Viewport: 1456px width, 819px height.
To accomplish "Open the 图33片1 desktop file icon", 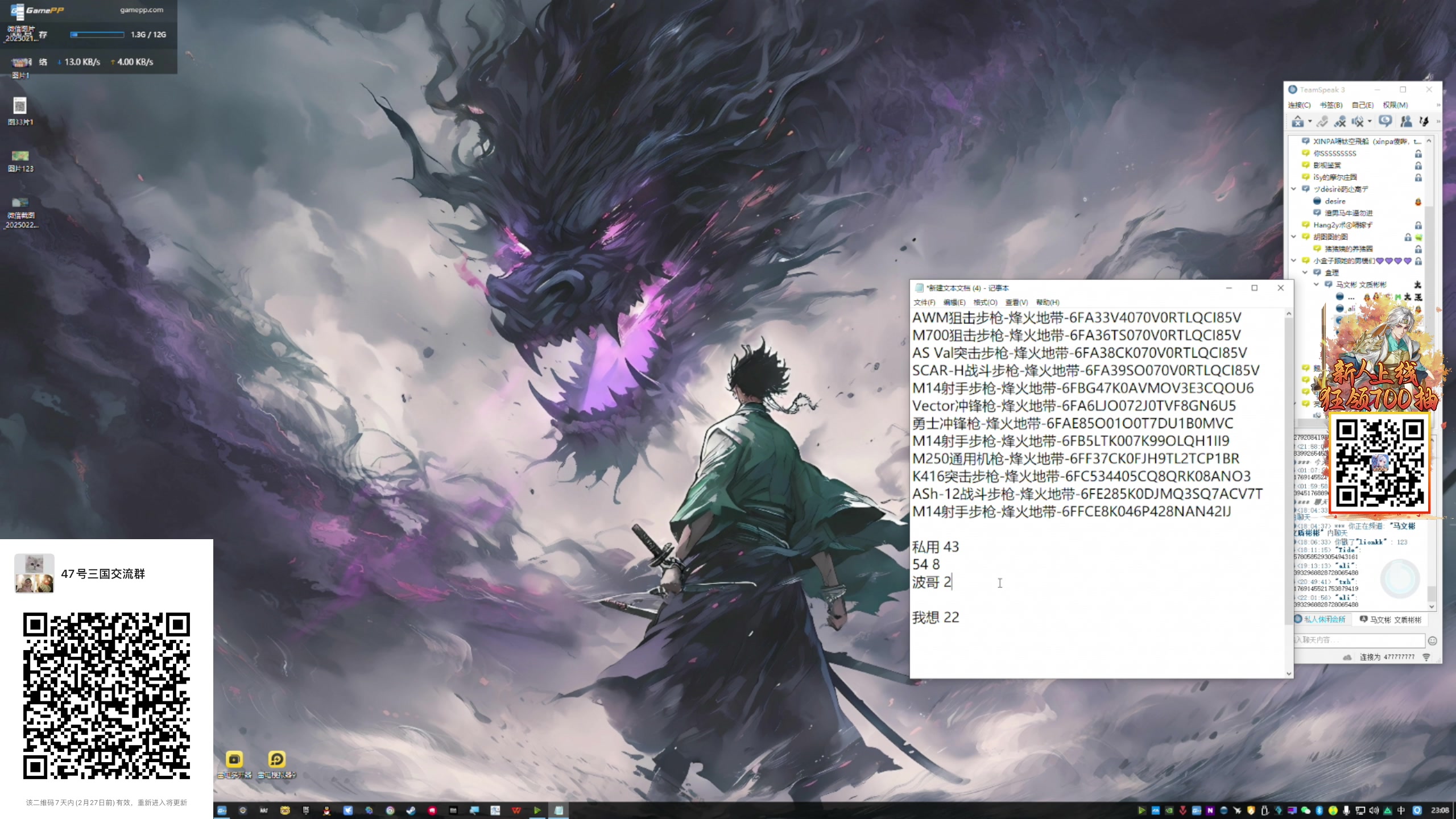I will point(20,111).
